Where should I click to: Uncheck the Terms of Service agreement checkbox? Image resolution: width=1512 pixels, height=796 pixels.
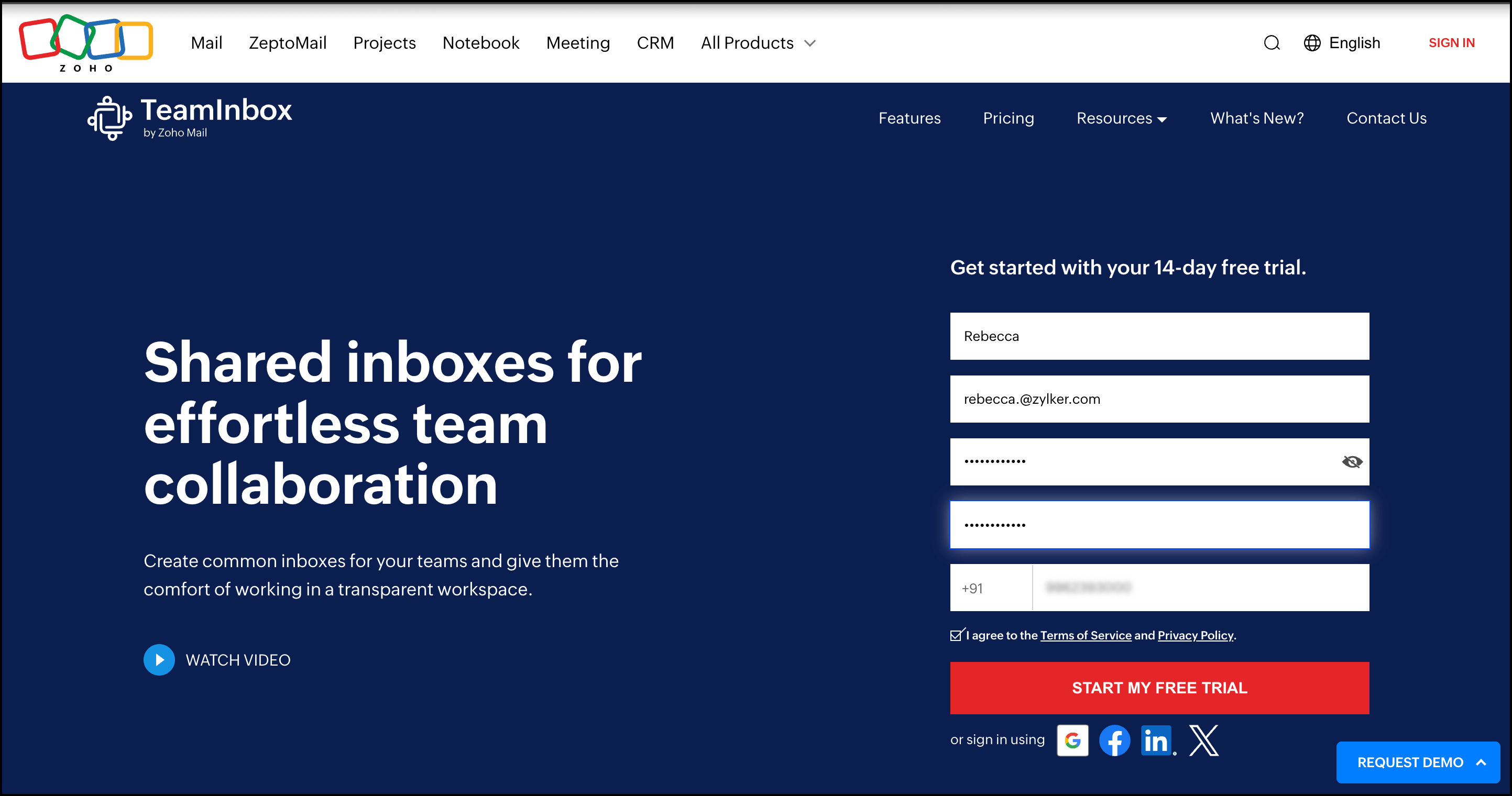tap(956, 634)
